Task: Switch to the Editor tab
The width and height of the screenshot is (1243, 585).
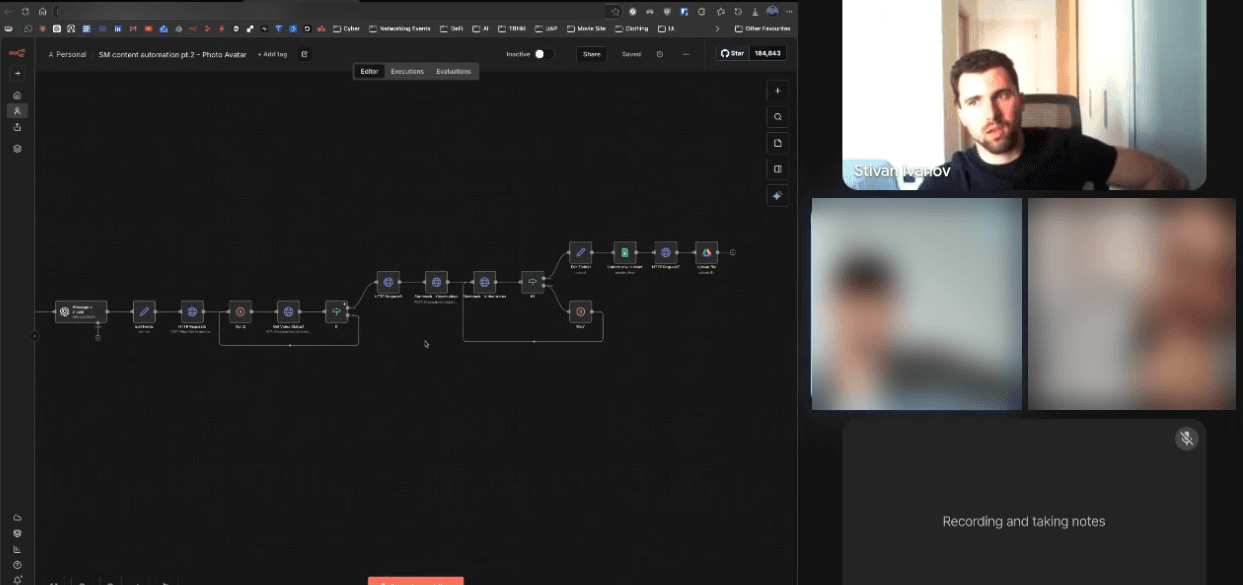Action: click(x=370, y=72)
